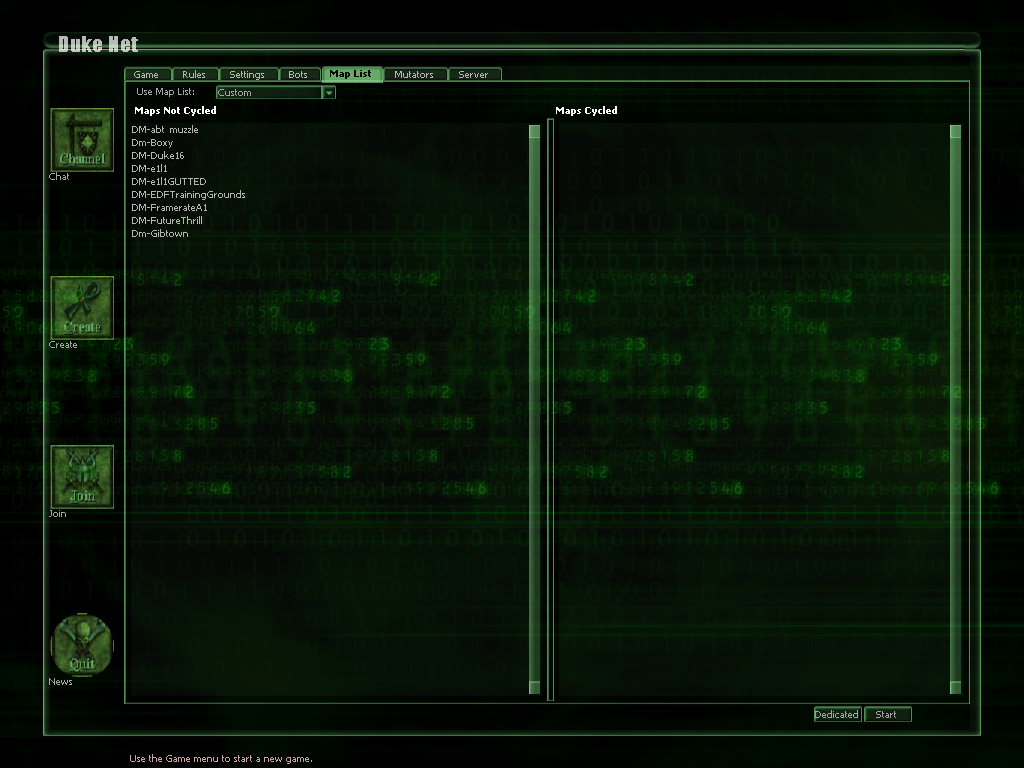Image resolution: width=1024 pixels, height=768 pixels.
Task: Click the Quit skull icon
Action: 82,645
